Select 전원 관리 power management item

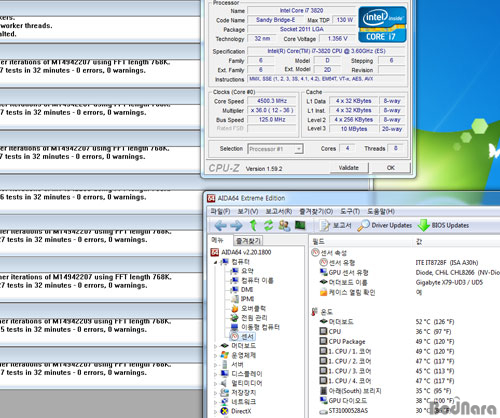(254, 318)
